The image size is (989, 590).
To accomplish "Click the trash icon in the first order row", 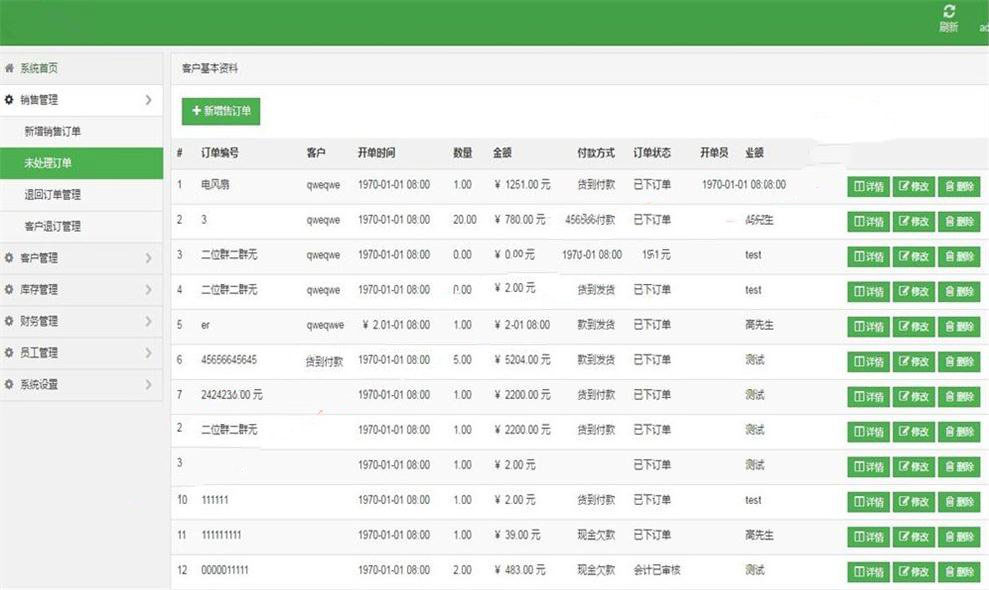I will tap(950, 185).
